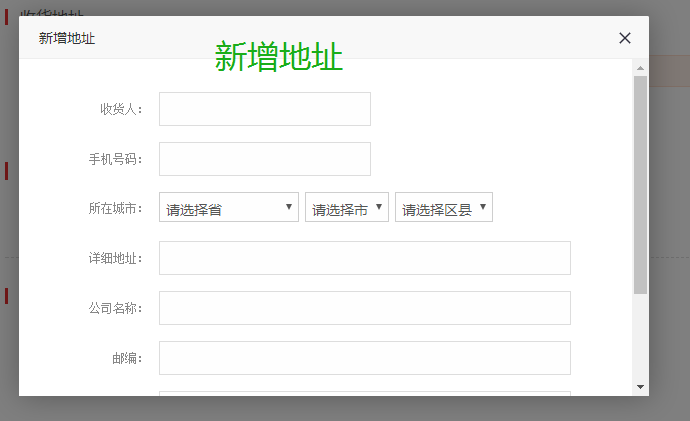690x421 pixels.
Task: Select the 公司名称 text box
Action: [365, 308]
